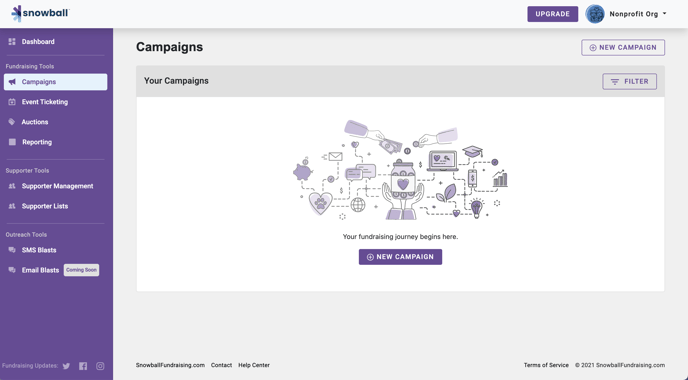688x380 pixels.
Task: Open the Help Center footer link
Action: click(254, 365)
